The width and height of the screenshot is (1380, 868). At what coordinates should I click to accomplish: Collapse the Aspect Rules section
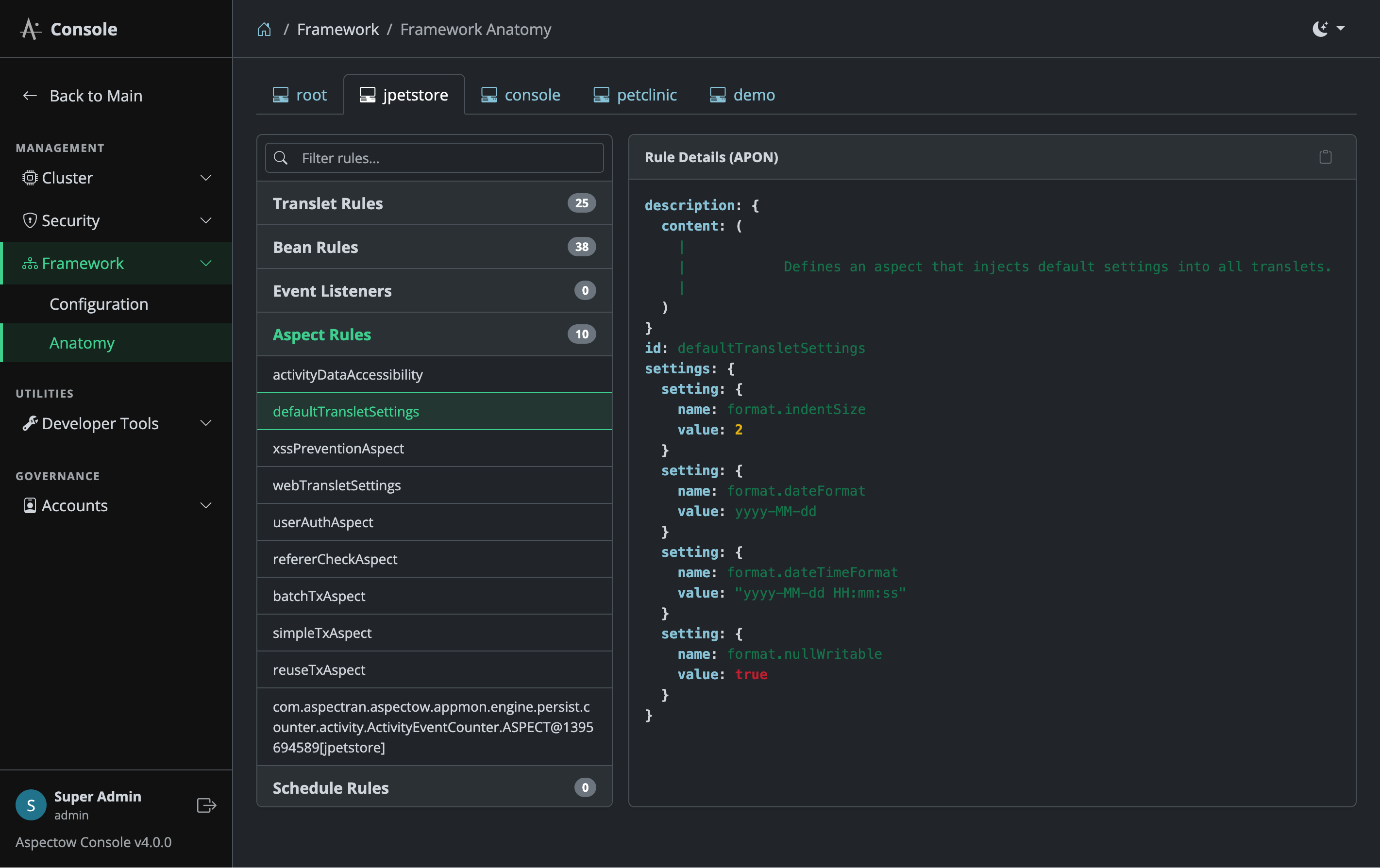click(x=435, y=334)
